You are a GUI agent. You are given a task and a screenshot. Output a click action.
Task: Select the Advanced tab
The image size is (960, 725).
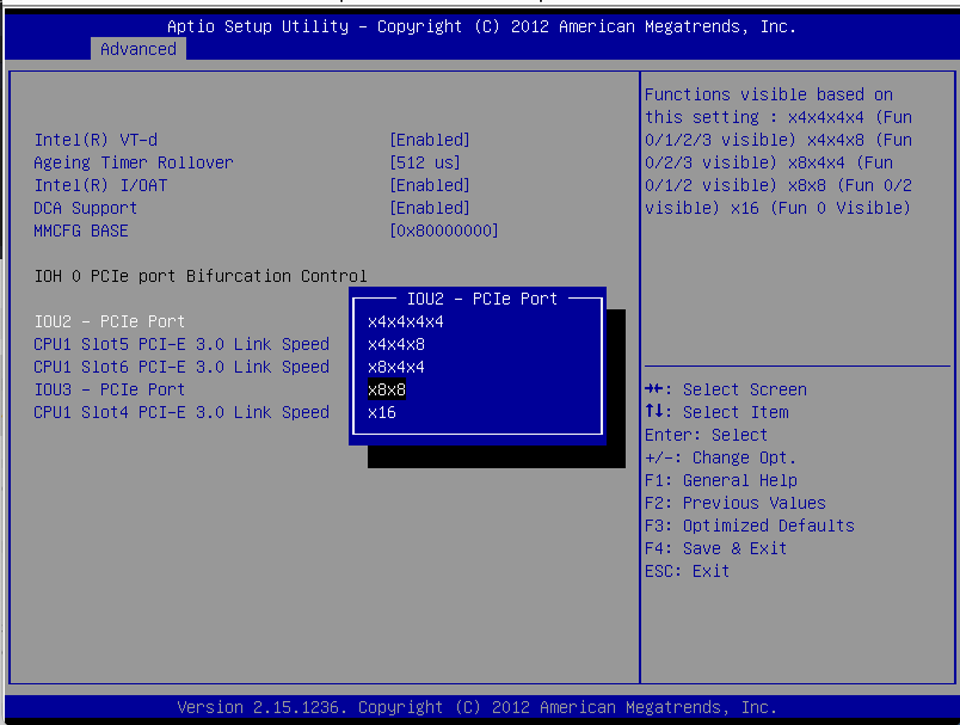pos(138,49)
